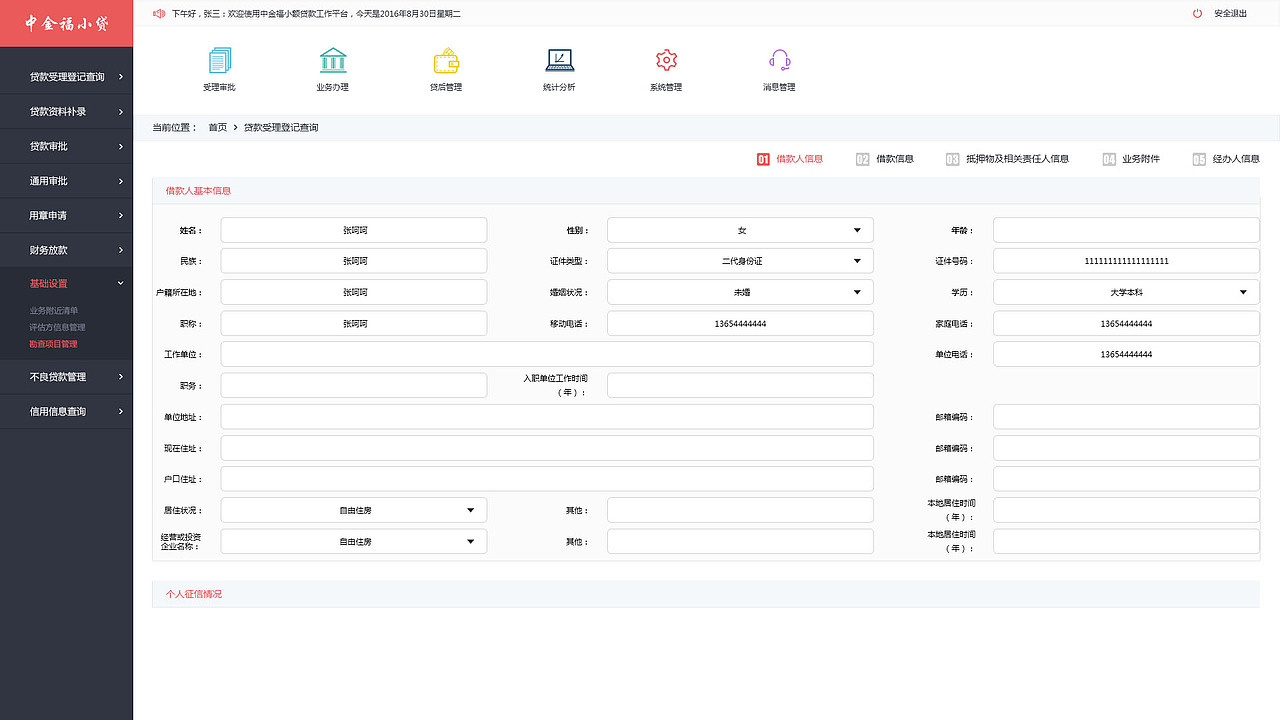Screen dimensions: 1280x720
Task: Go to 首页 in the breadcrumb
Action: [218, 128]
